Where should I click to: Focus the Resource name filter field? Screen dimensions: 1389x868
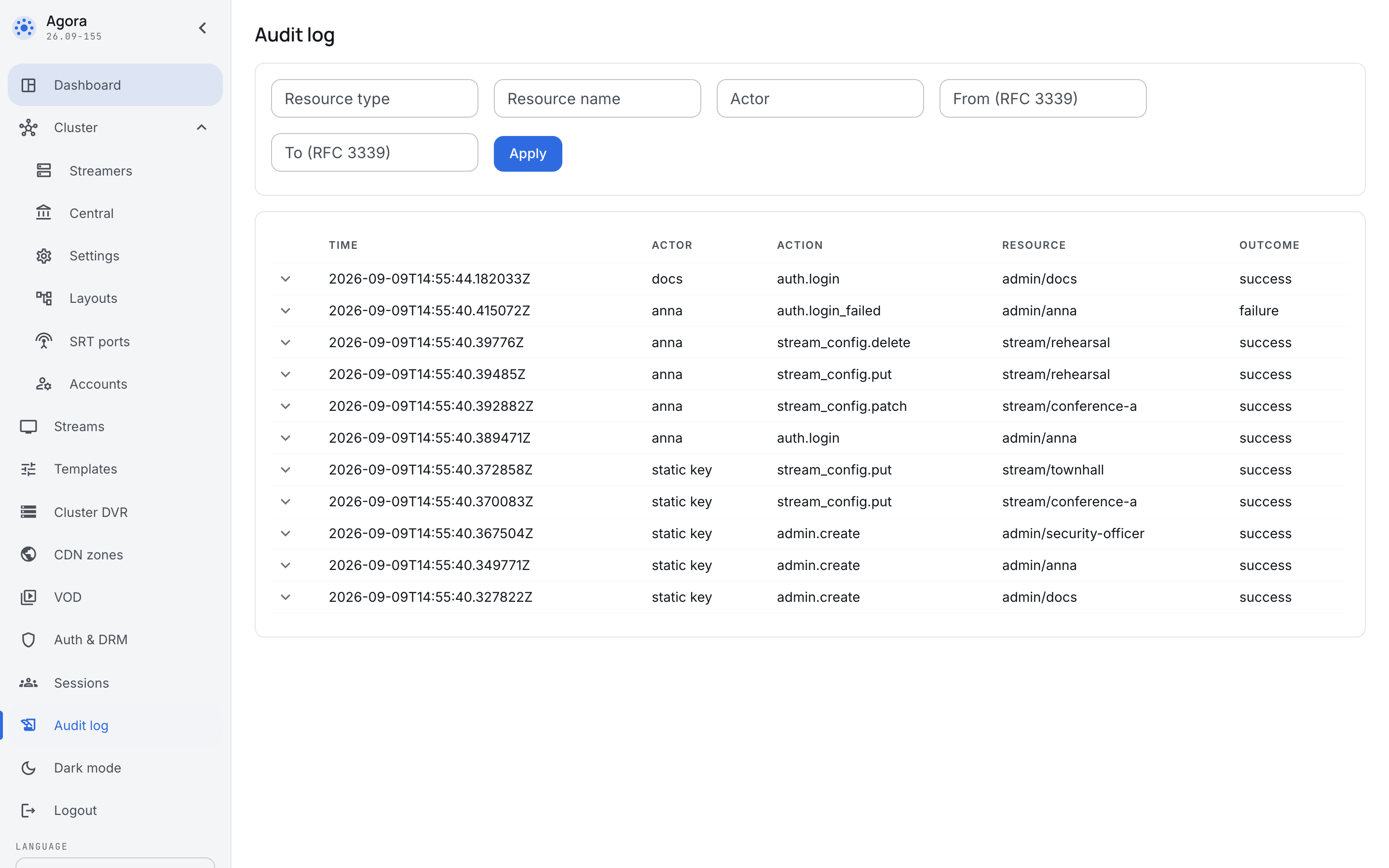point(597,98)
